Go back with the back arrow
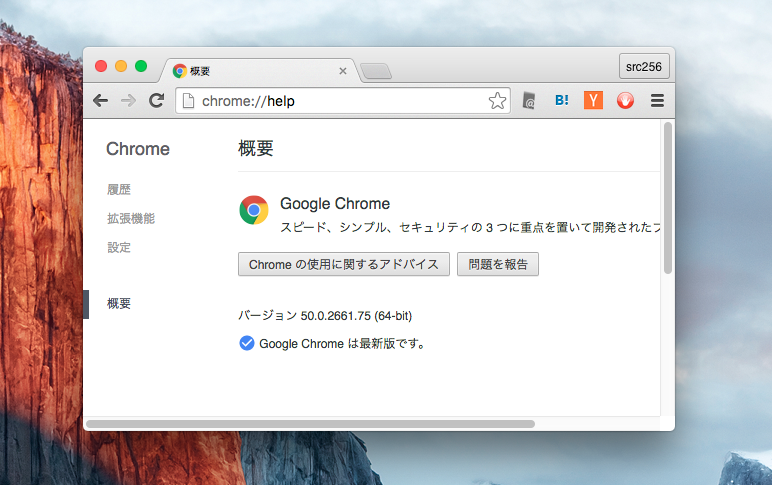772x485 pixels. point(100,101)
